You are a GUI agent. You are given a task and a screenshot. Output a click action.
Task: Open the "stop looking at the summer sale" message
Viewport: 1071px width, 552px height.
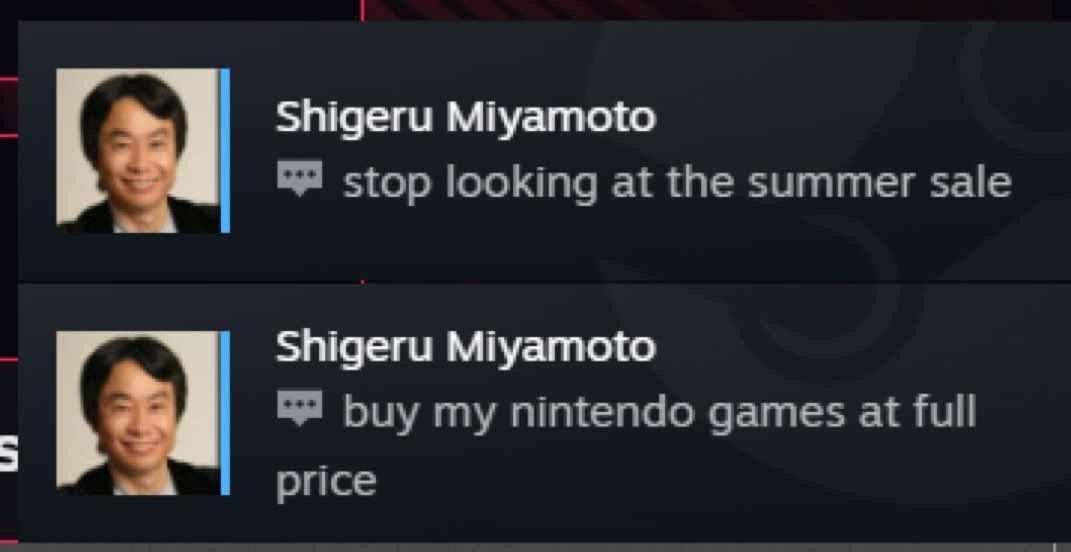click(x=677, y=183)
